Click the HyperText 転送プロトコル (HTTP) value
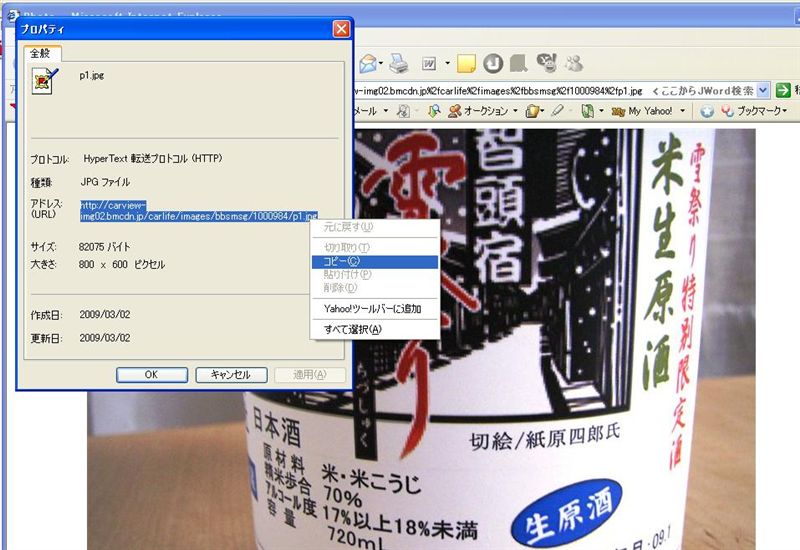Screen dimensions: 800x550 [x=153, y=159]
